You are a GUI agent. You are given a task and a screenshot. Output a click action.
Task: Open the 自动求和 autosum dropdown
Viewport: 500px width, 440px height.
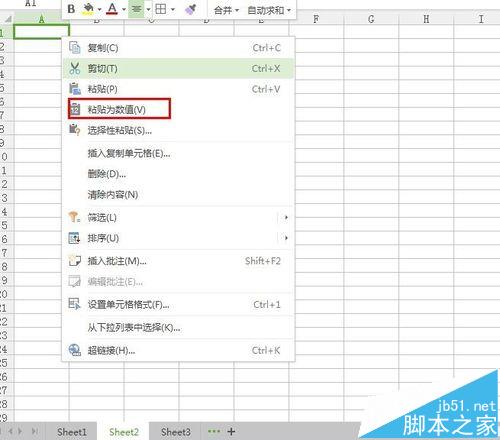click(269, 10)
